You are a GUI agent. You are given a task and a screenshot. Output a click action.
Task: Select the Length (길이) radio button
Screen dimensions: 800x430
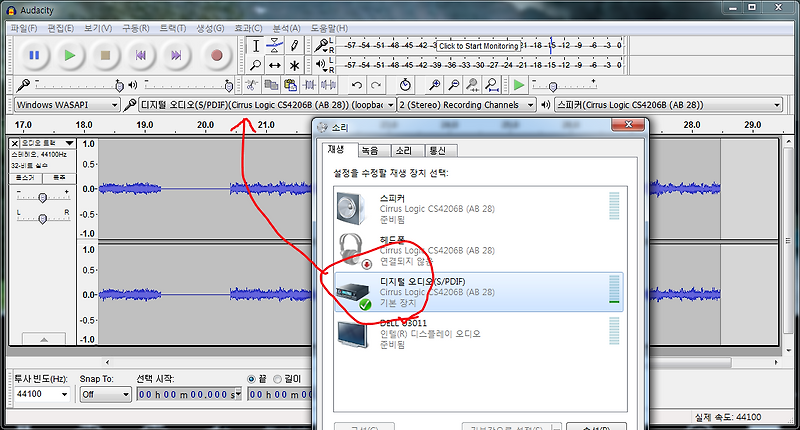coord(277,379)
